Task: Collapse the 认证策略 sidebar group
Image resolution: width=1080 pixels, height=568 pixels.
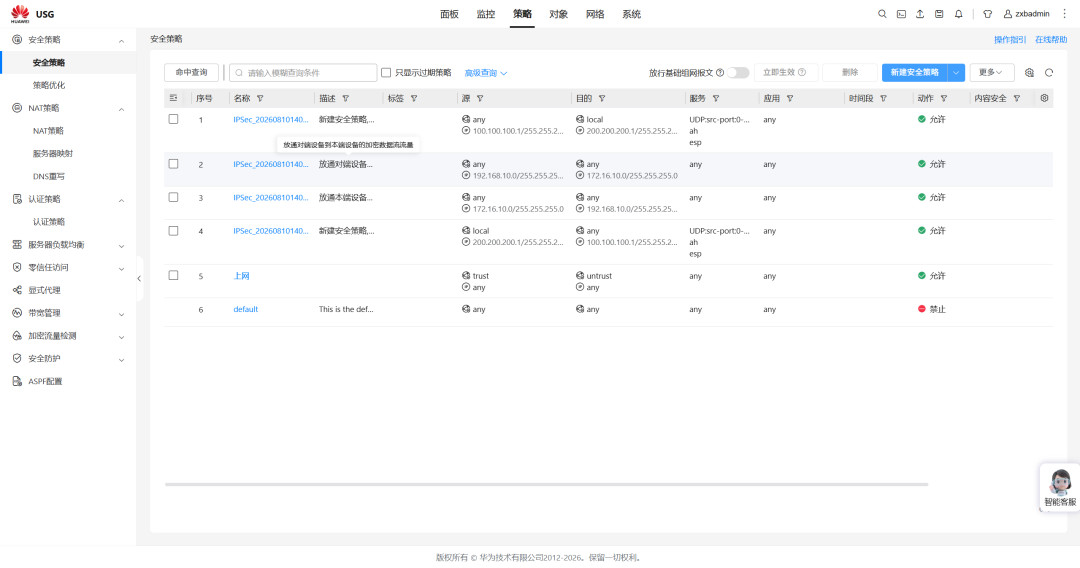Action: [121, 200]
